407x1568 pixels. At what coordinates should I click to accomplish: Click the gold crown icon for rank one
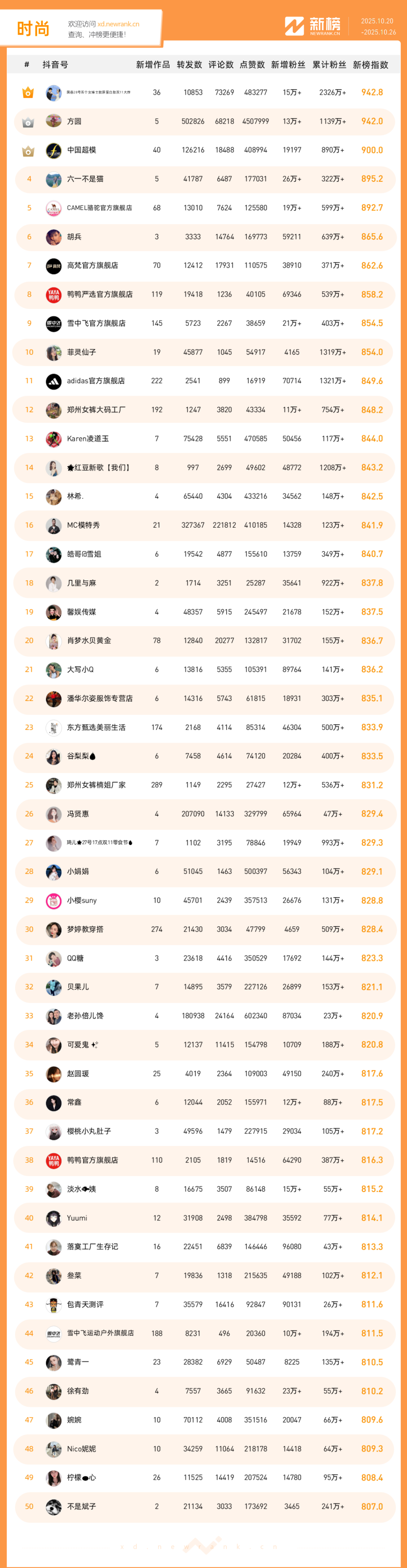[28, 92]
